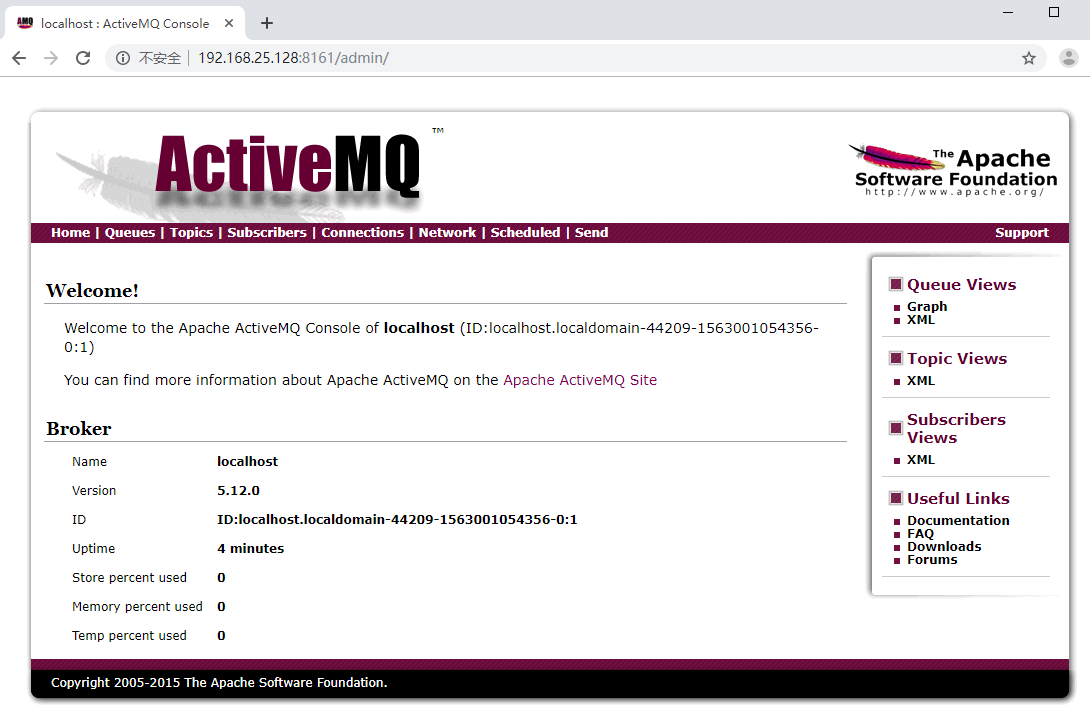Open XML under Queue Views
The image size is (1090, 708).
[921, 320]
